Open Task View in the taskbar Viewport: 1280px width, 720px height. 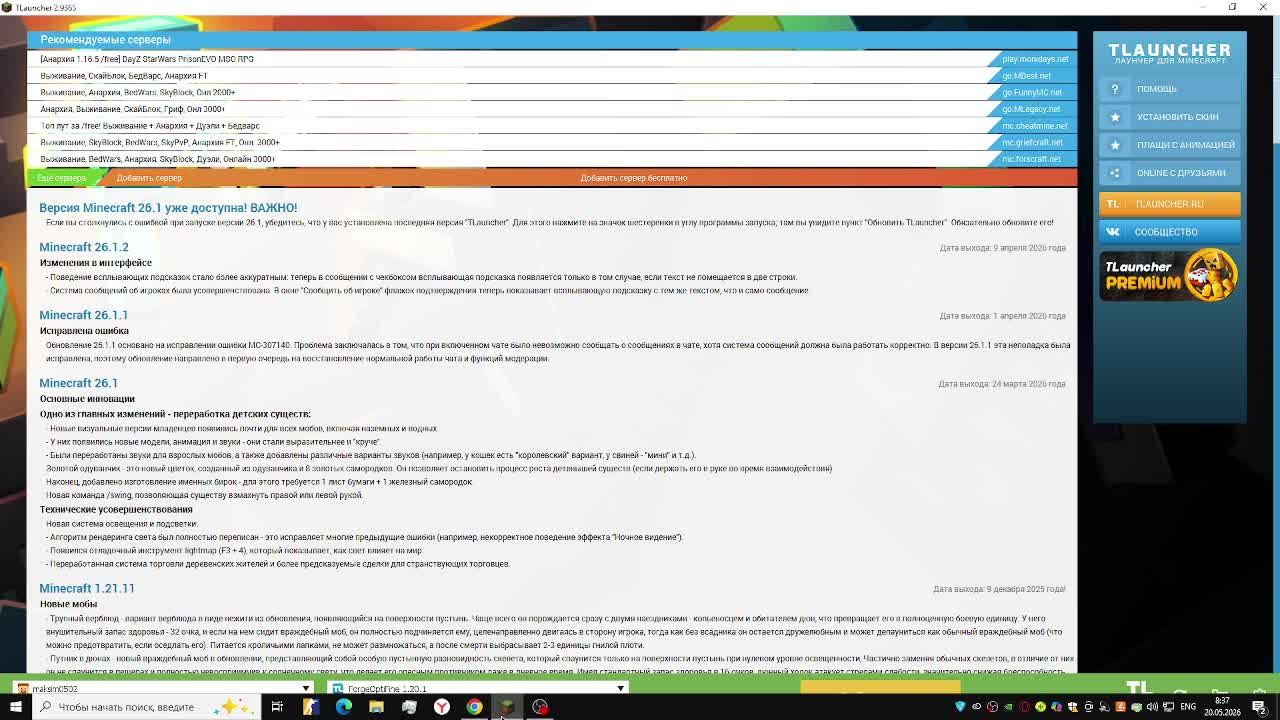[277, 707]
